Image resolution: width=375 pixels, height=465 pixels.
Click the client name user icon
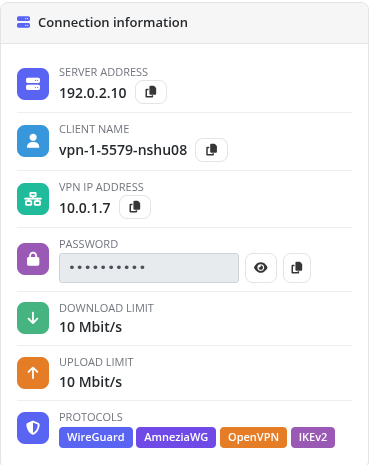33,141
